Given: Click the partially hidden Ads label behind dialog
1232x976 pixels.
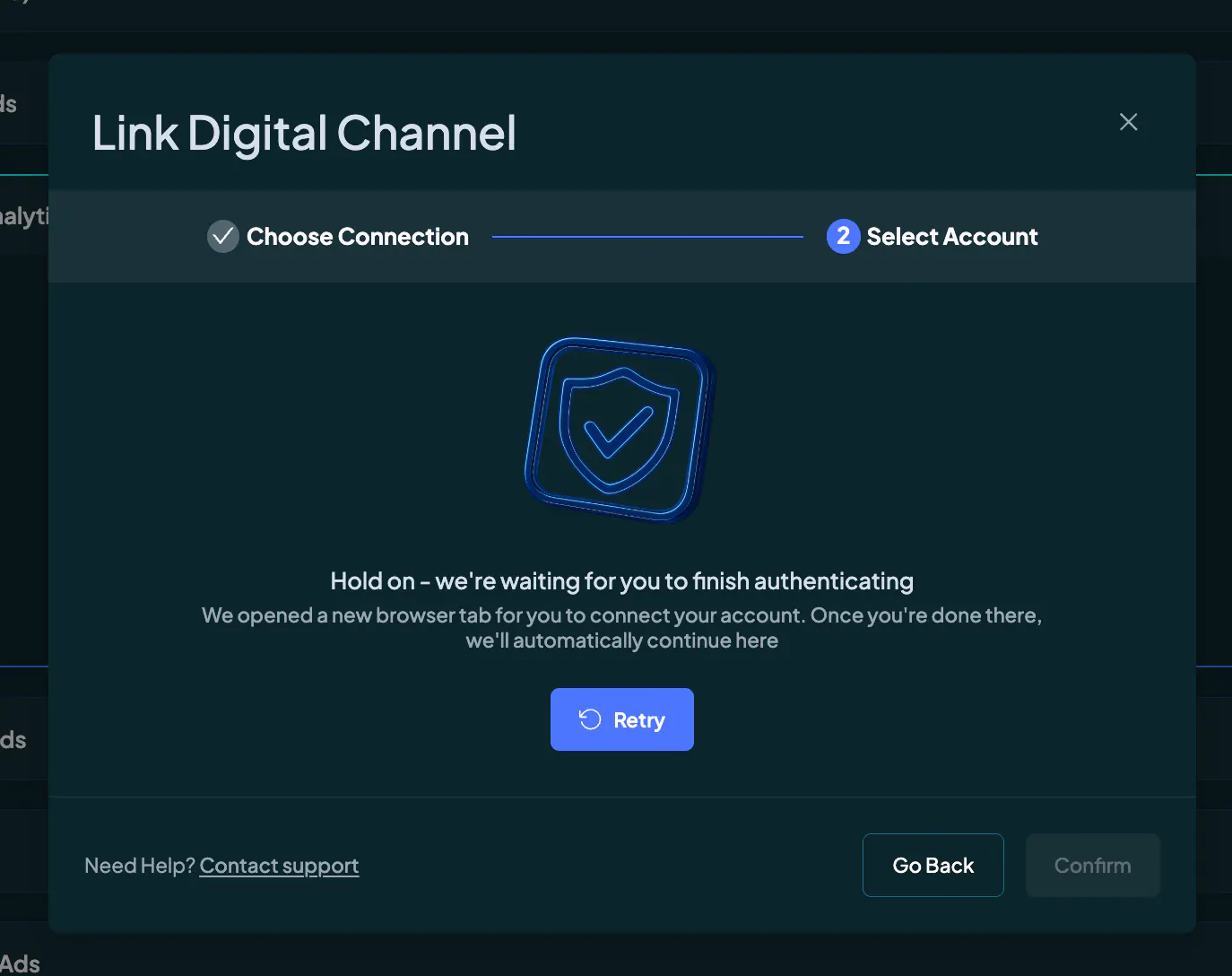Looking at the screenshot, I should point(20,964).
